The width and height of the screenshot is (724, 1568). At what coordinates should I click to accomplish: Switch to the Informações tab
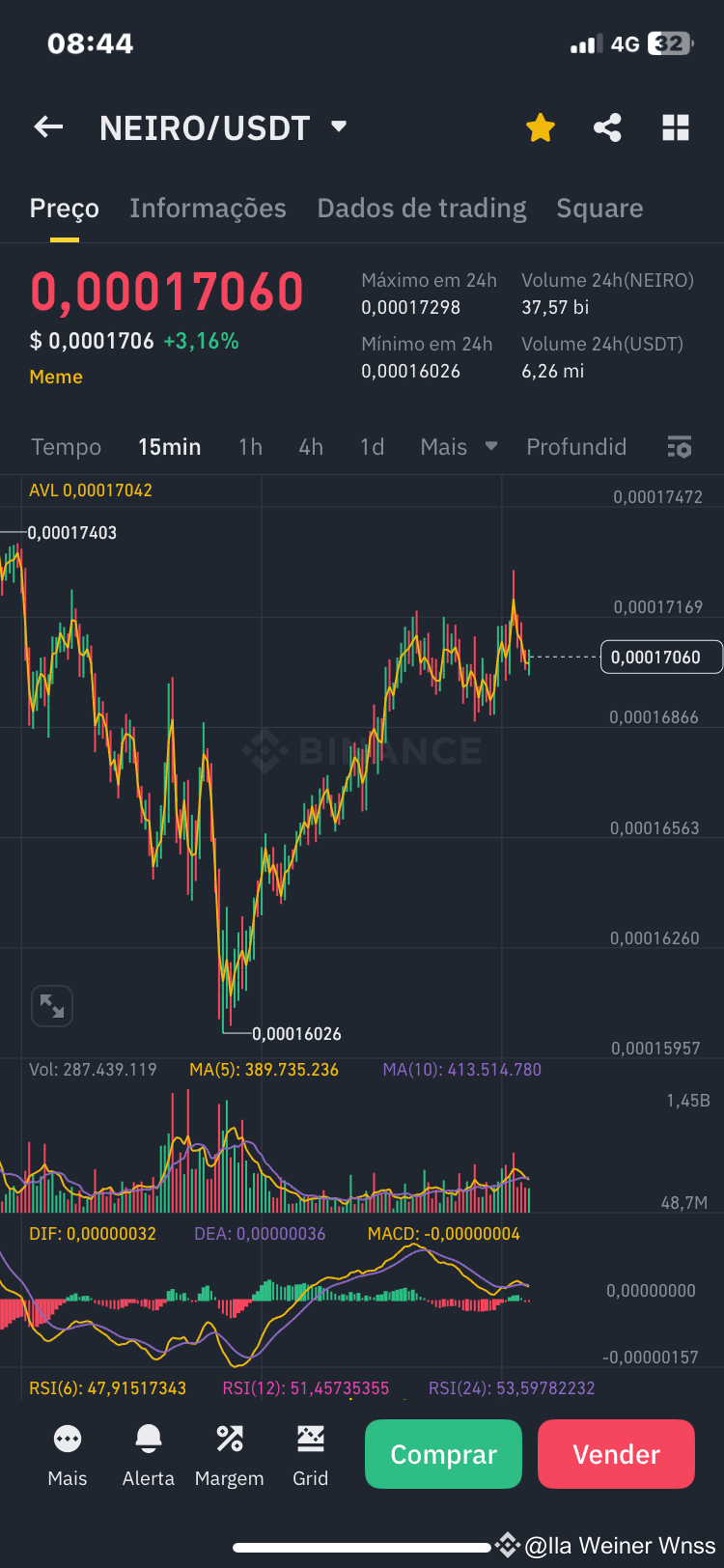(208, 208)
